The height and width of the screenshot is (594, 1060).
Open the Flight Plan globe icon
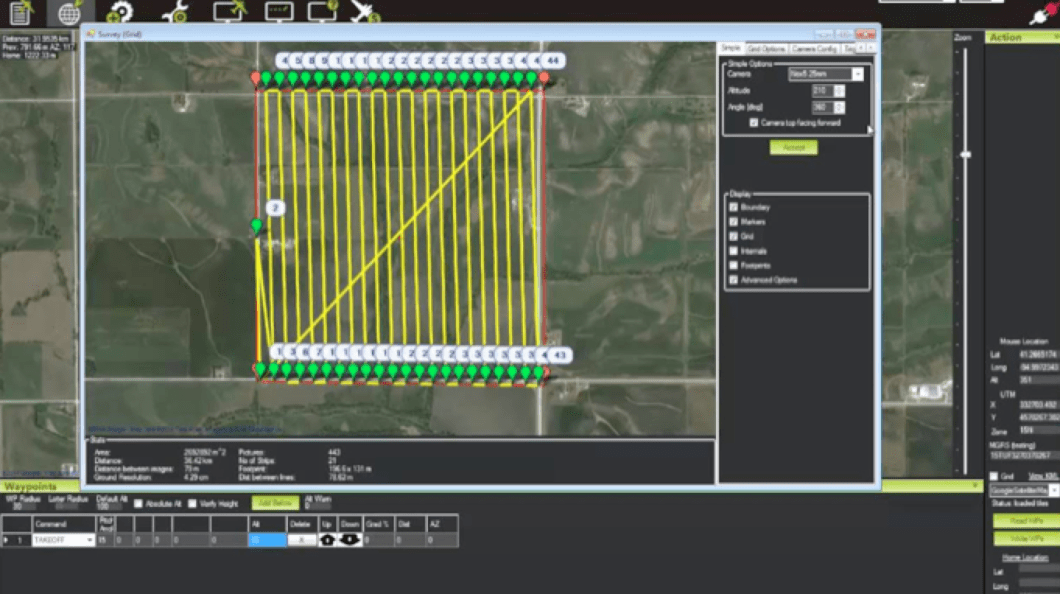tap(71, 13)
